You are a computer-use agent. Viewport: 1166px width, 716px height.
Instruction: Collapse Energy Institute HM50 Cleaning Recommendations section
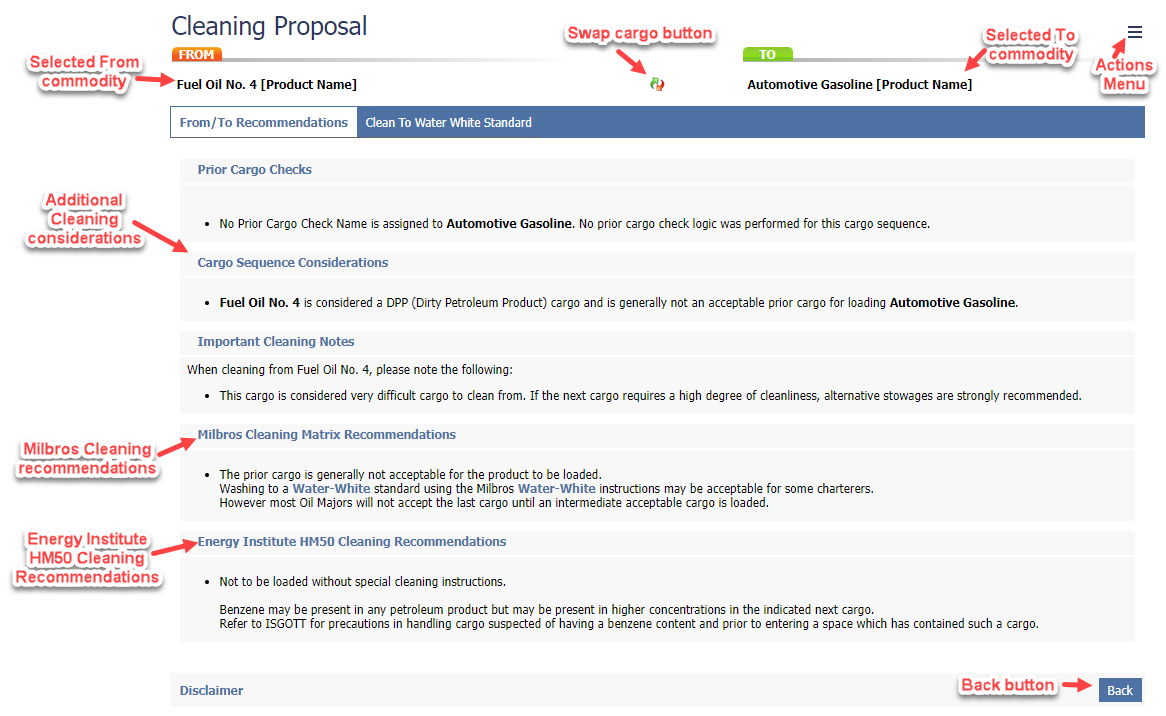[352, 542]
